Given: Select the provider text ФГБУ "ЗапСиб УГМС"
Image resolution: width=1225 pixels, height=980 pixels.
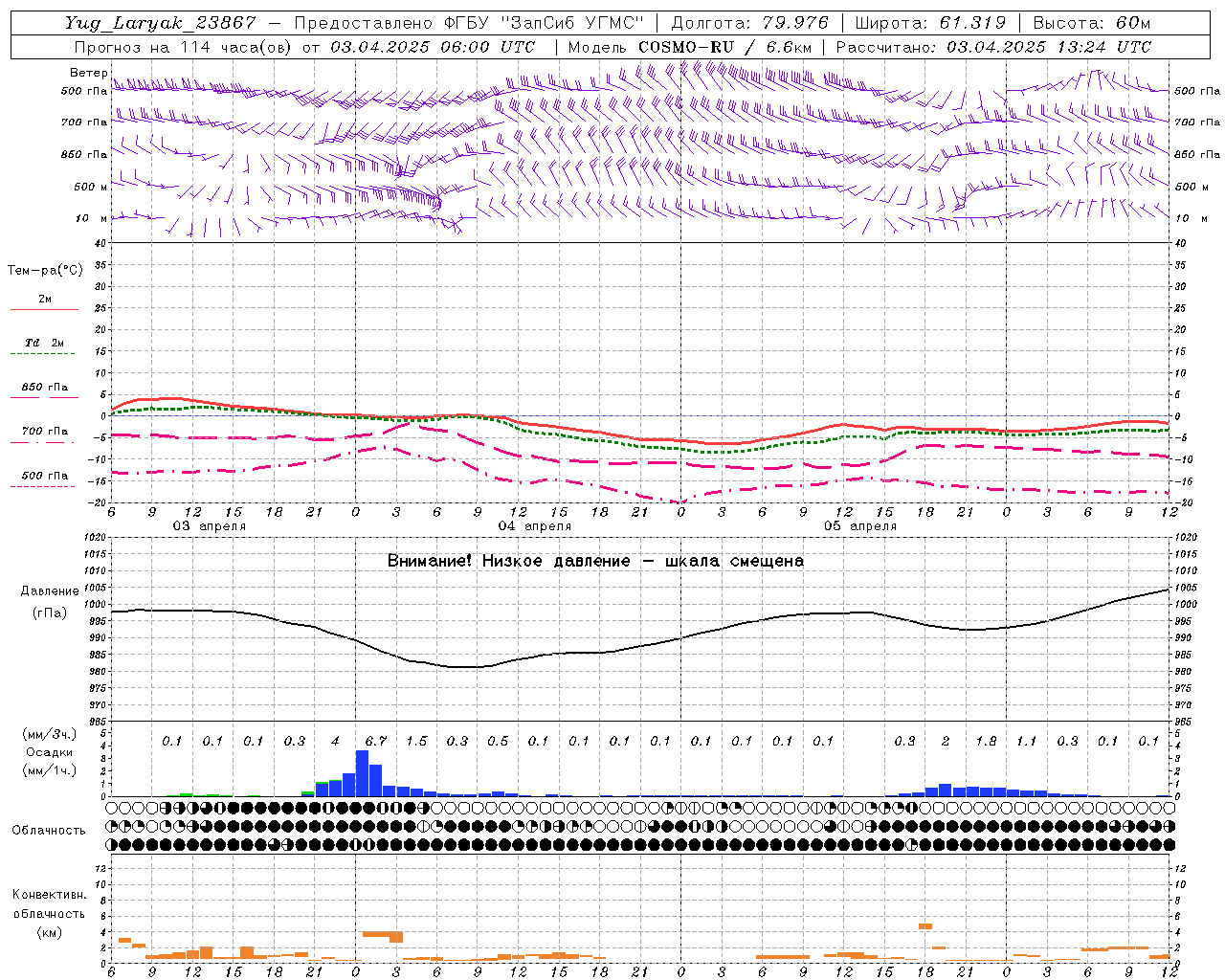Looking at the screenshot, I should [545, 23].
